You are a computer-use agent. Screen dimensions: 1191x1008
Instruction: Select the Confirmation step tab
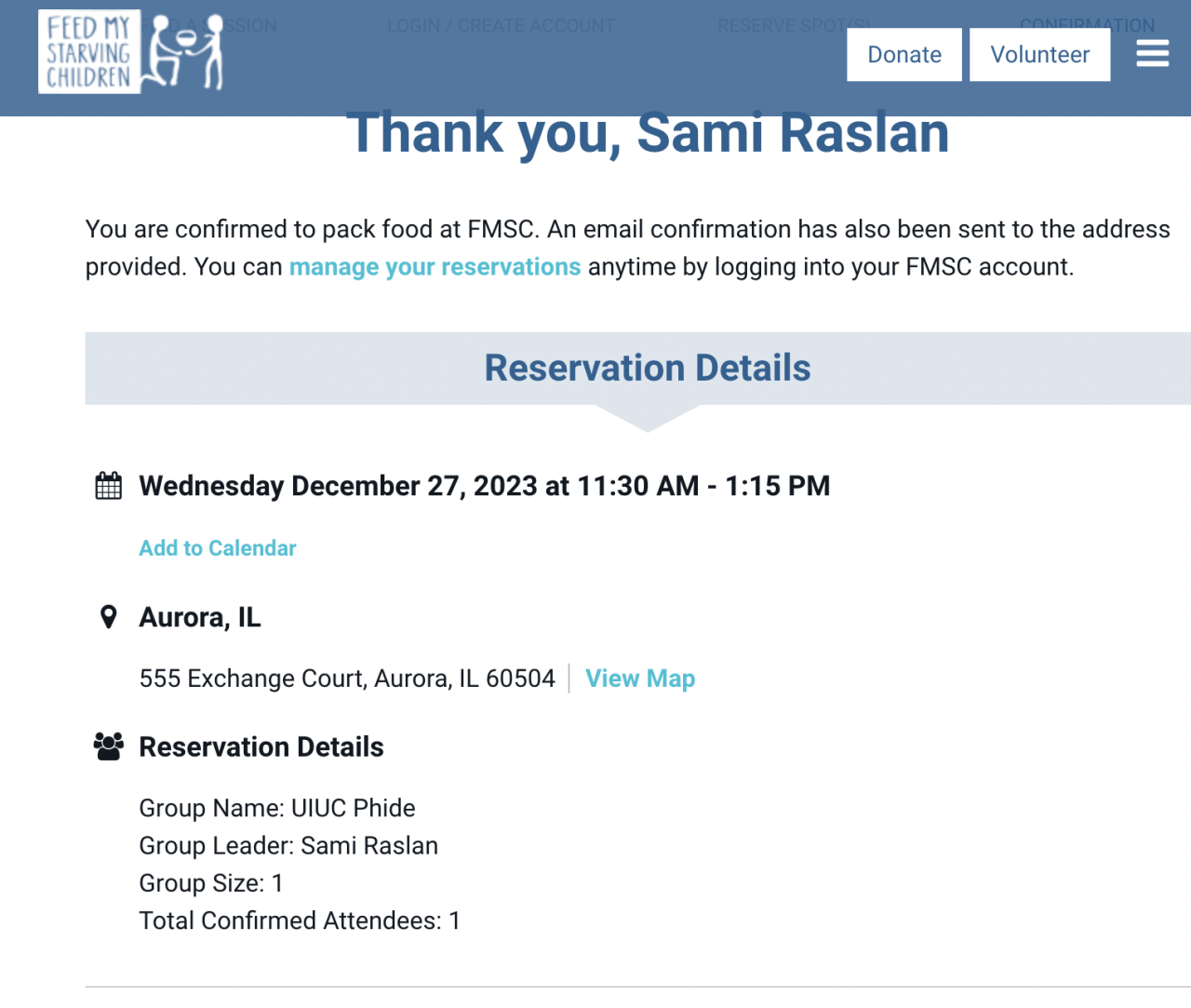click(x=1087, y=22)
